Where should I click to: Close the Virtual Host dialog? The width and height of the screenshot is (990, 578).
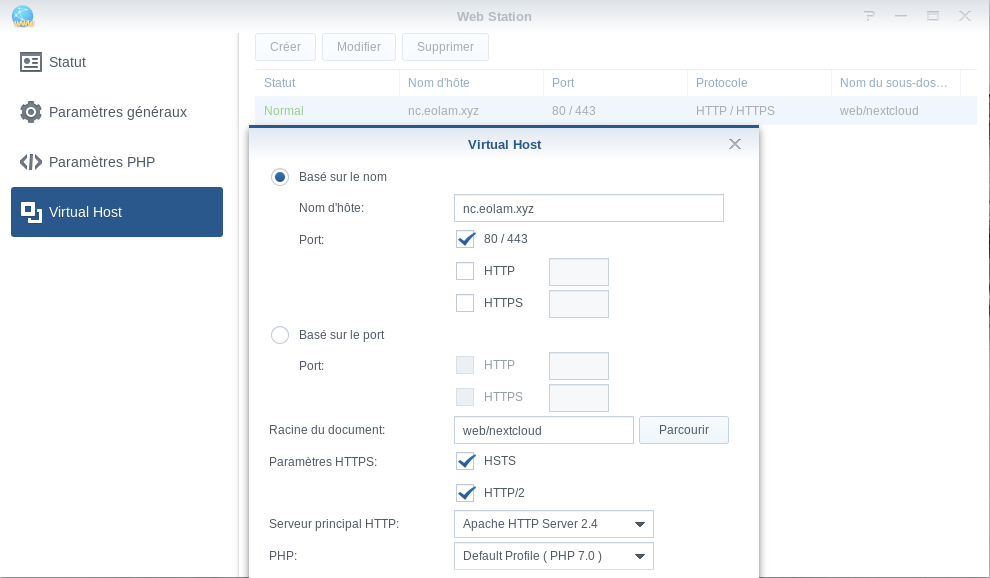click(x=735, y=144)
